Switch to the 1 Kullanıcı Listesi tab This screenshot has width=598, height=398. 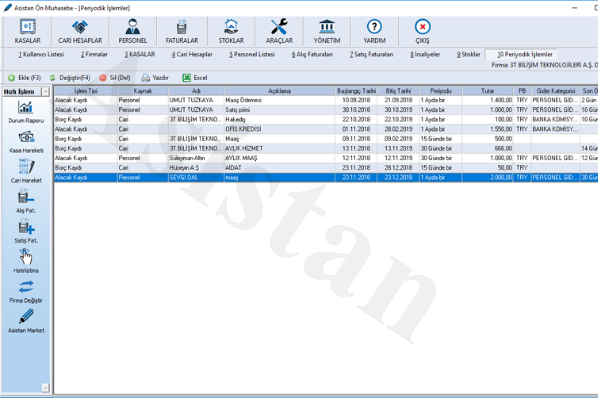pos(41,55)
